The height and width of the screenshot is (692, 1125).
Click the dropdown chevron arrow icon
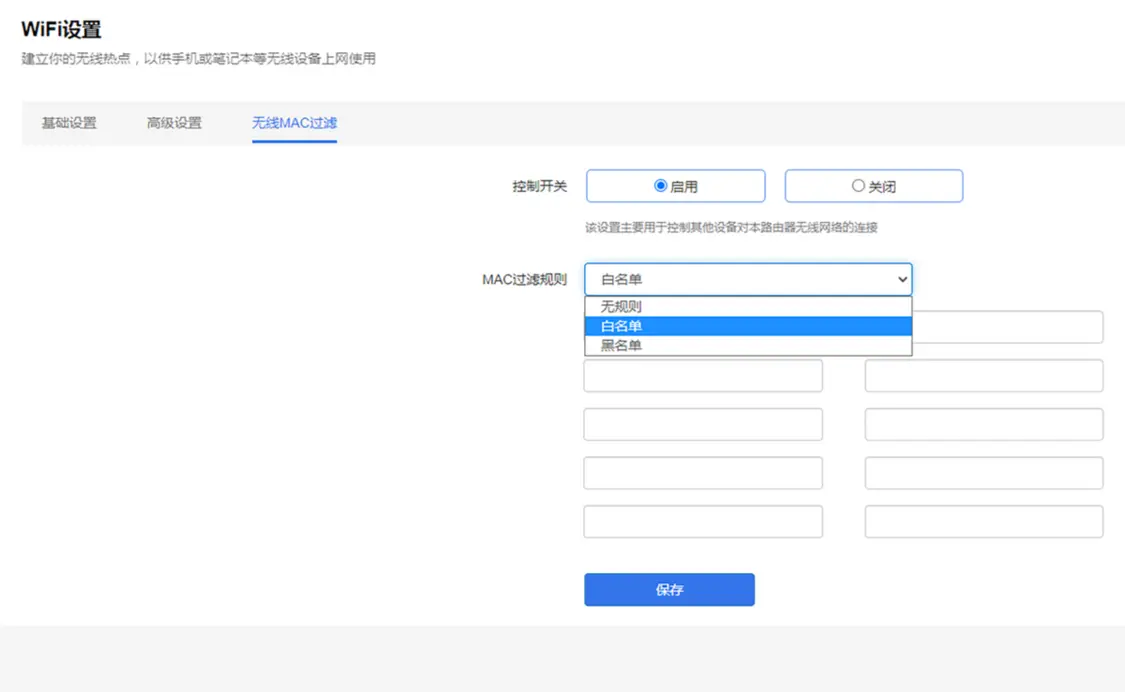click(x=901, y=279)
